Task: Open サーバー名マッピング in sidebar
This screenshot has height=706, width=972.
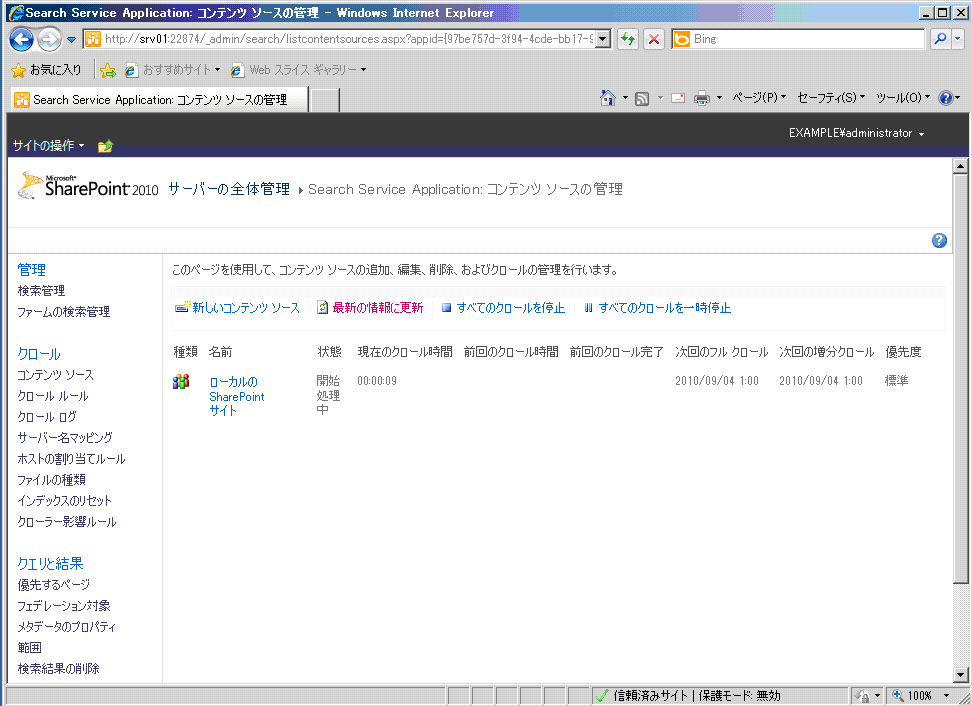Action: pos(64,438)
